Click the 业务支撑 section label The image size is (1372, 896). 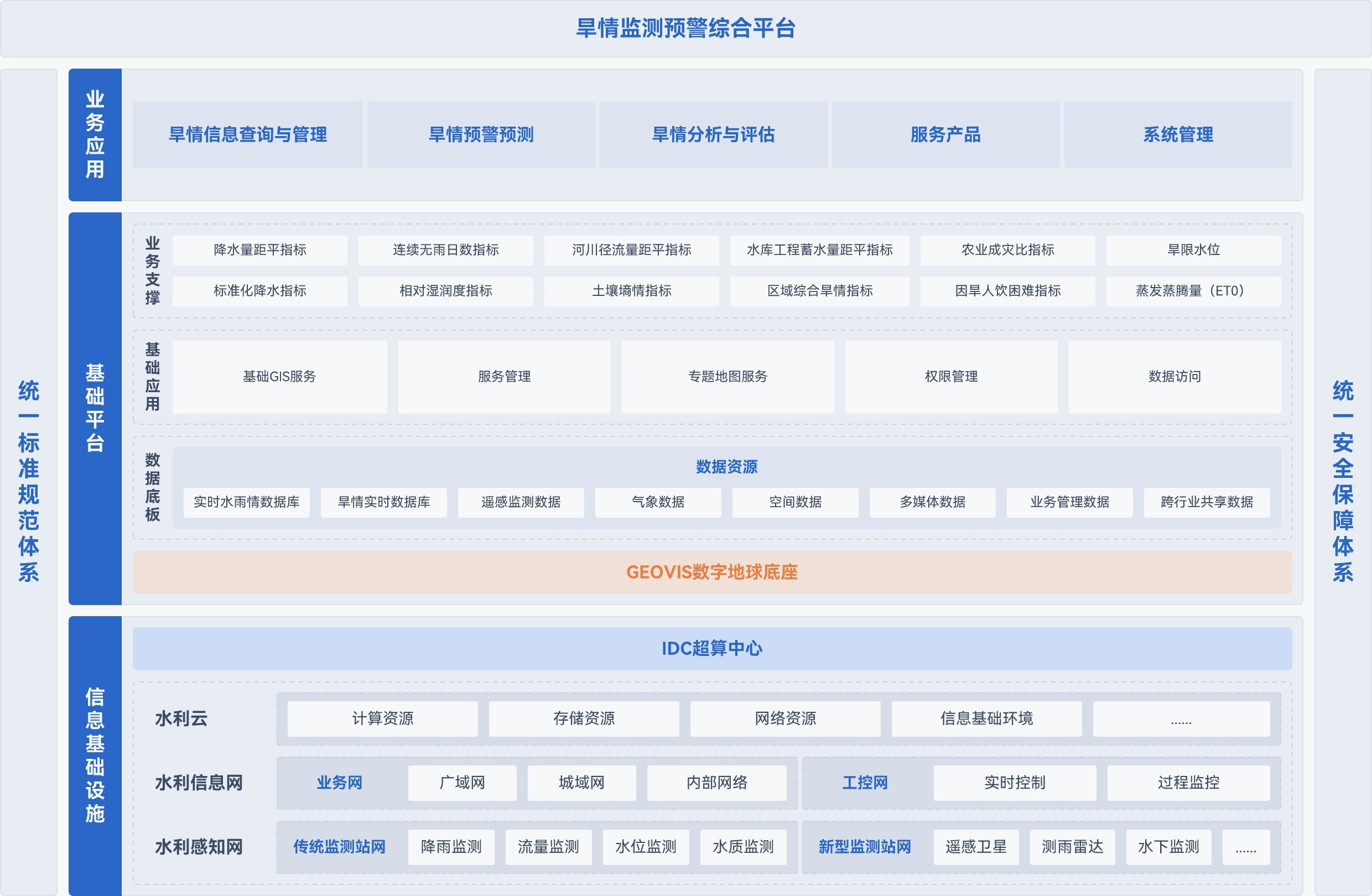[152, 270]
